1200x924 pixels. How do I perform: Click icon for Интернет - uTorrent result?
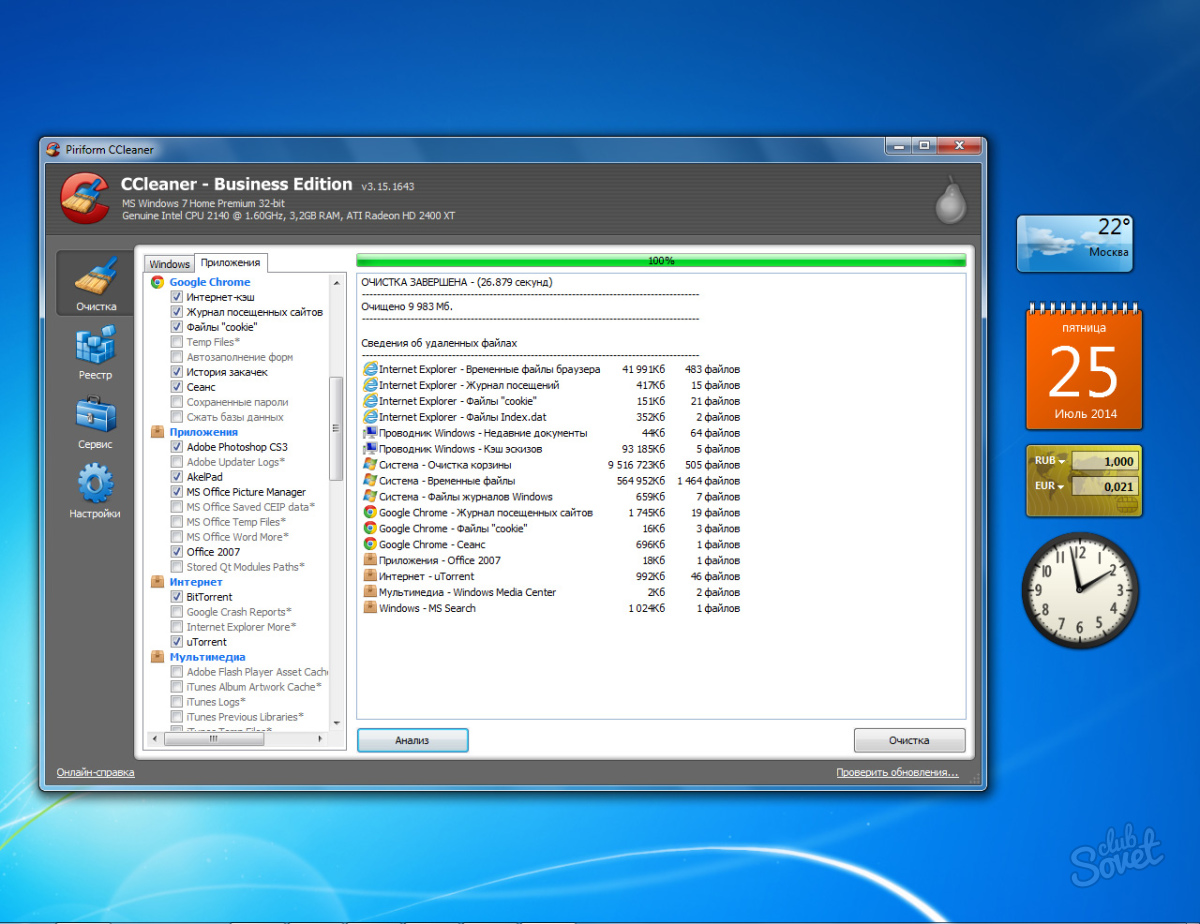tap(370, 577)
